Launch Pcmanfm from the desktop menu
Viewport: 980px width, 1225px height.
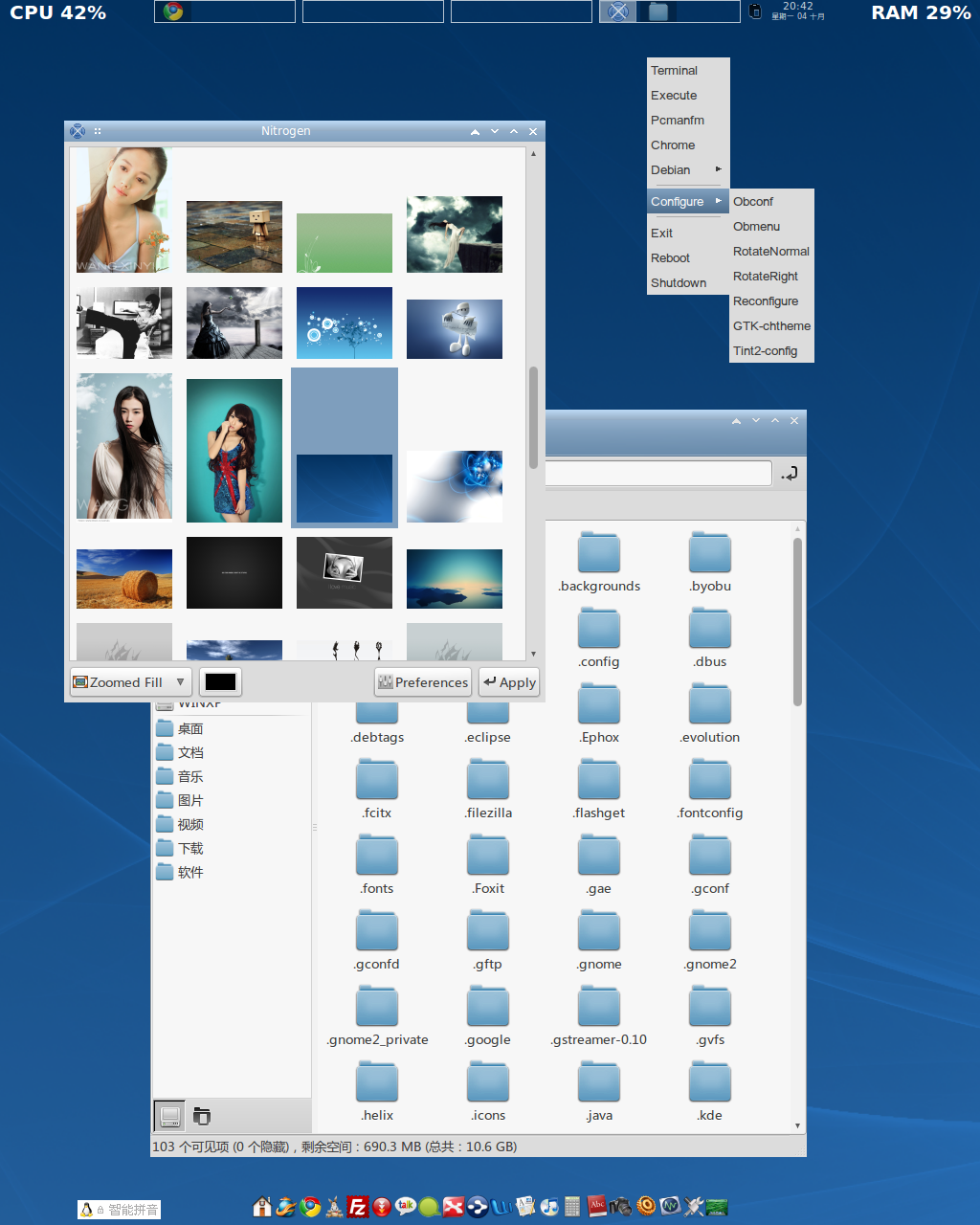(687, 121)
